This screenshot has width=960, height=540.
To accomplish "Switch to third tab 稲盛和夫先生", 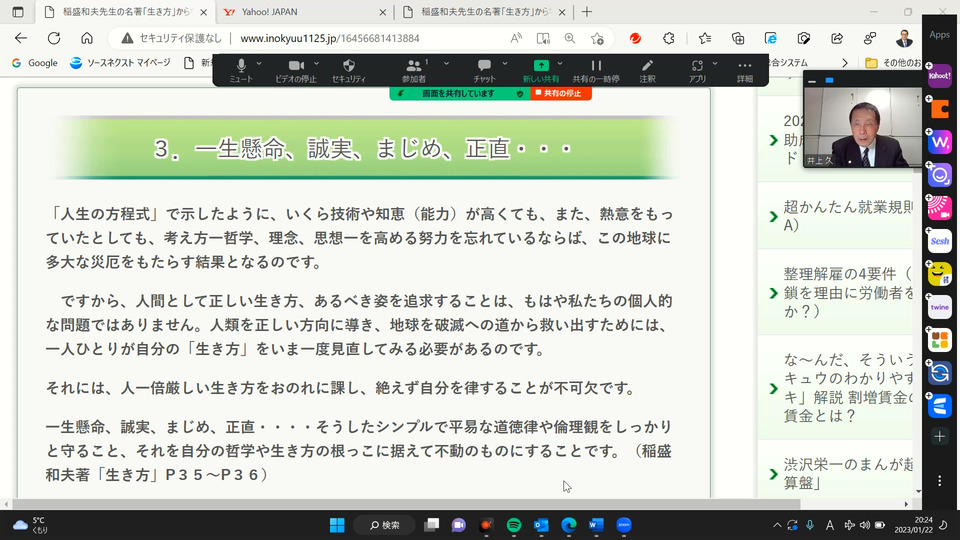I will [484, 12].
